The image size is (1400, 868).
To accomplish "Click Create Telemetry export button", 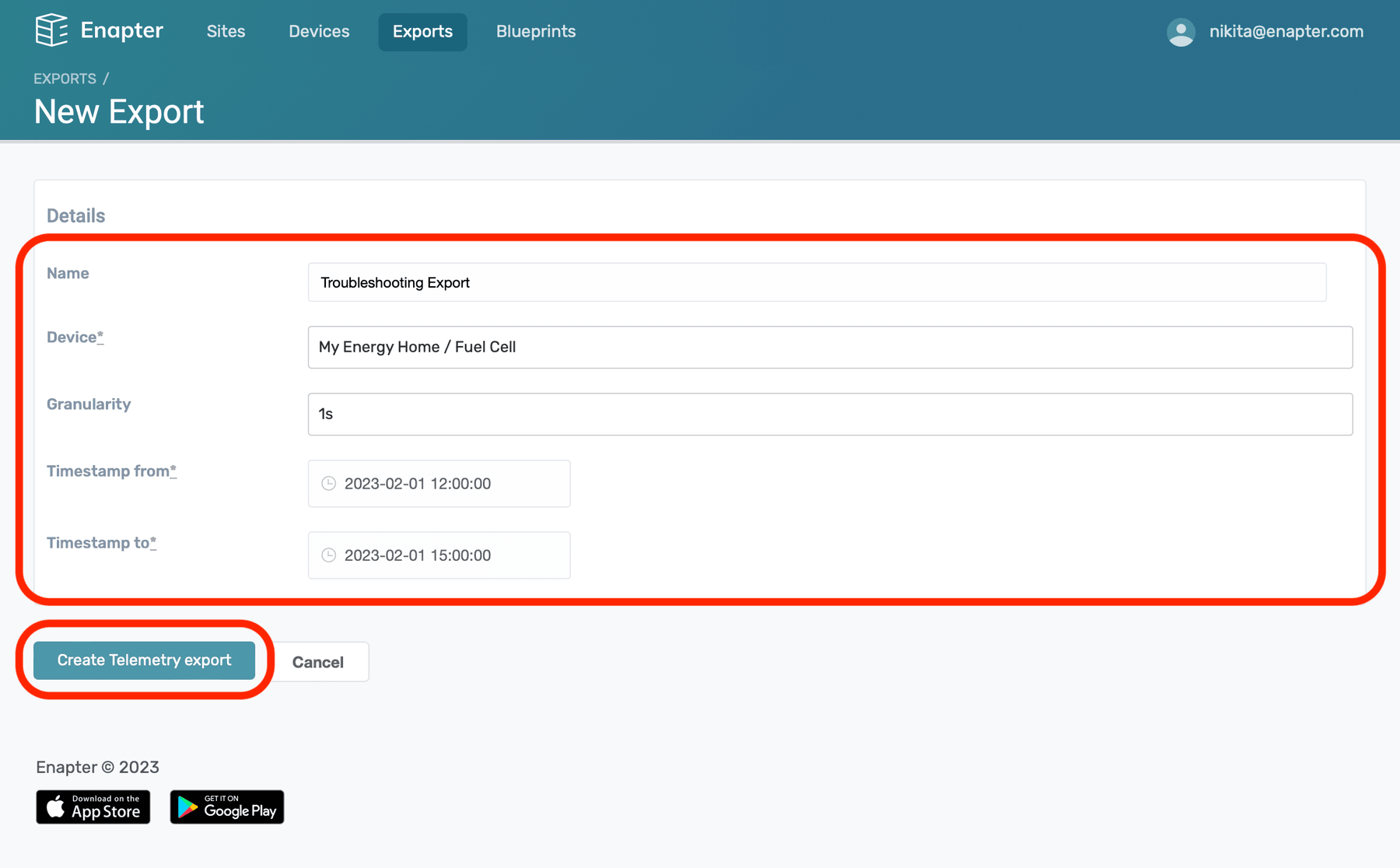I will pyautogui.click(x=144, y=660).
